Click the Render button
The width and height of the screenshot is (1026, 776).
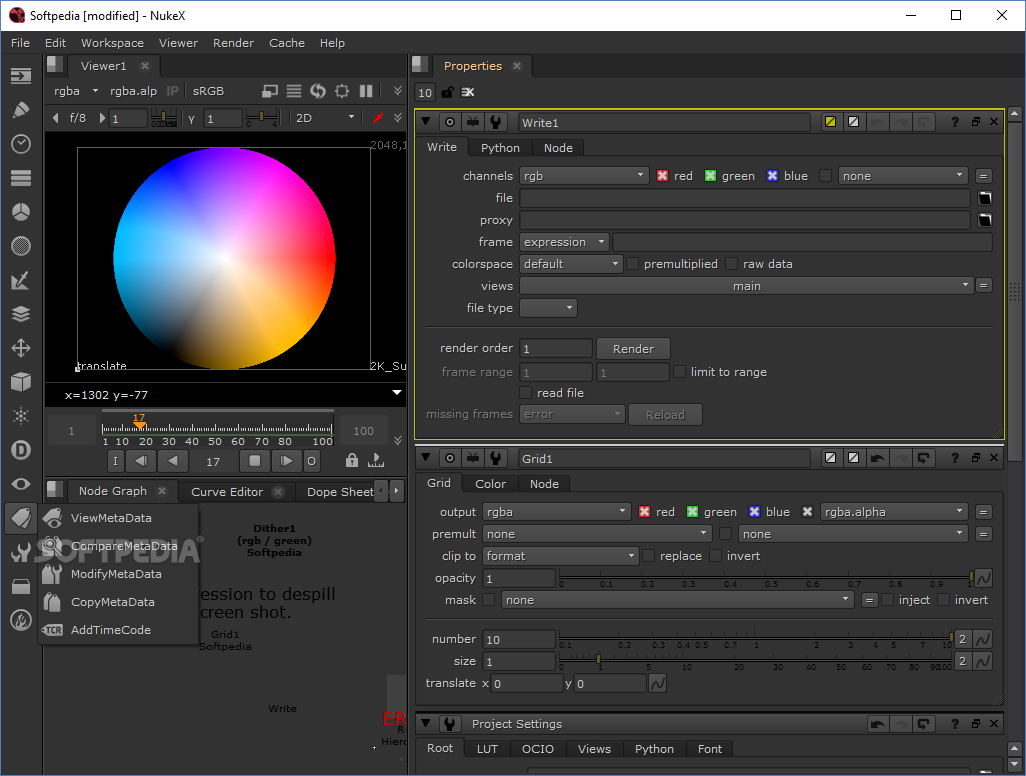(633, 349)
